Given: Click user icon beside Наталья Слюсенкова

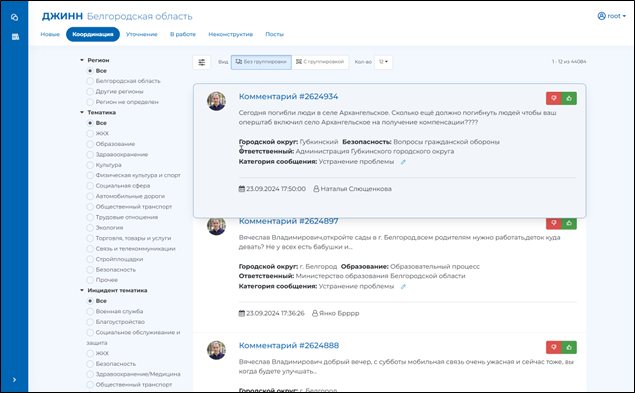Looking at the screenshot, I should click(x=316, y=189).
